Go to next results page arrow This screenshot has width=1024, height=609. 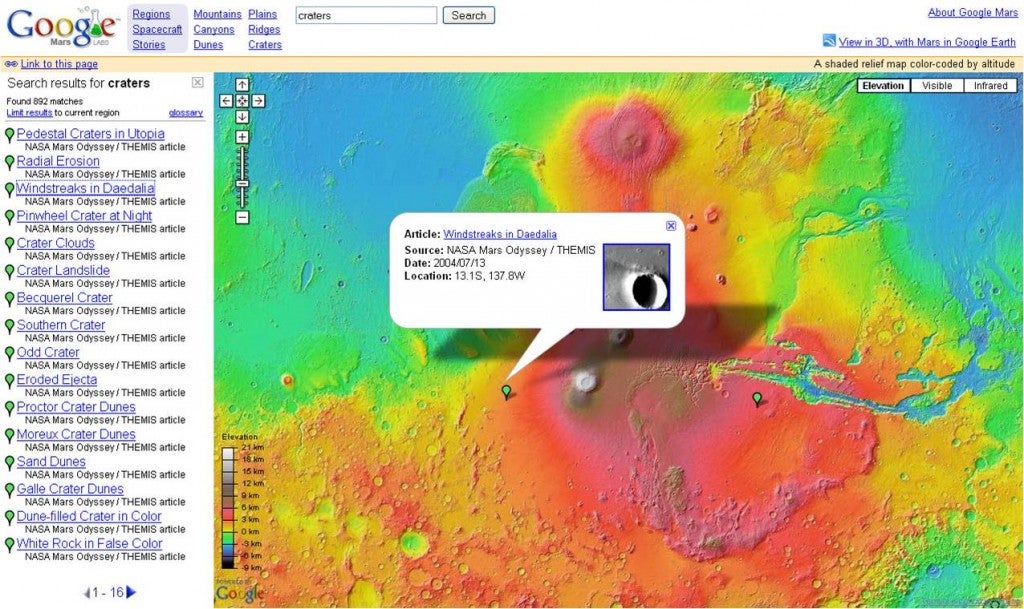click(131, 592)
